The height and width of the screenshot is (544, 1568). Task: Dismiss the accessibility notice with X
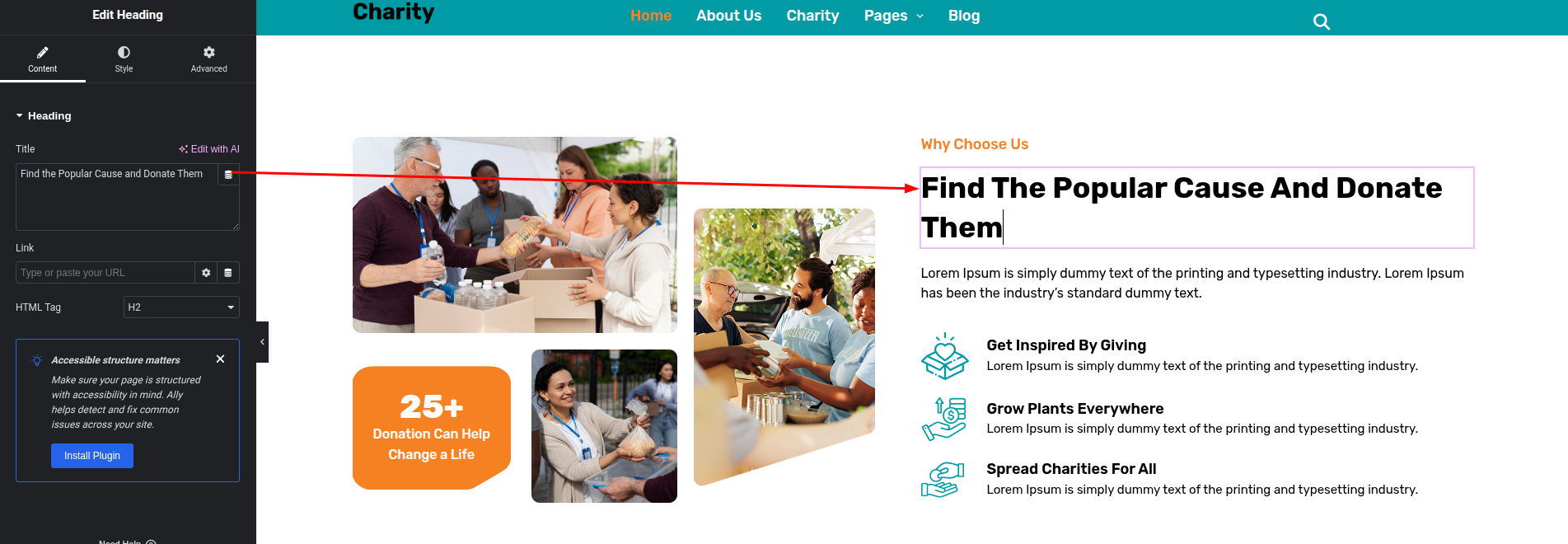tap(220, 359)
